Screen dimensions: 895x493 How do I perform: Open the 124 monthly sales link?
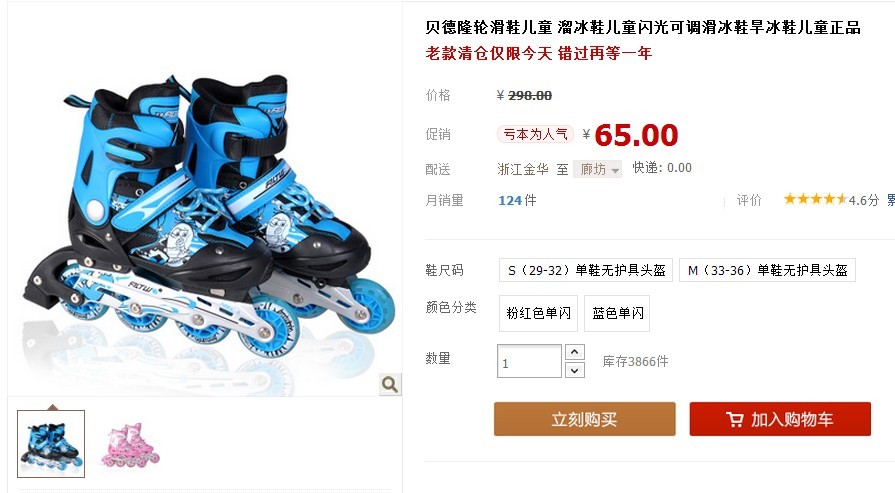click(510, 200)
